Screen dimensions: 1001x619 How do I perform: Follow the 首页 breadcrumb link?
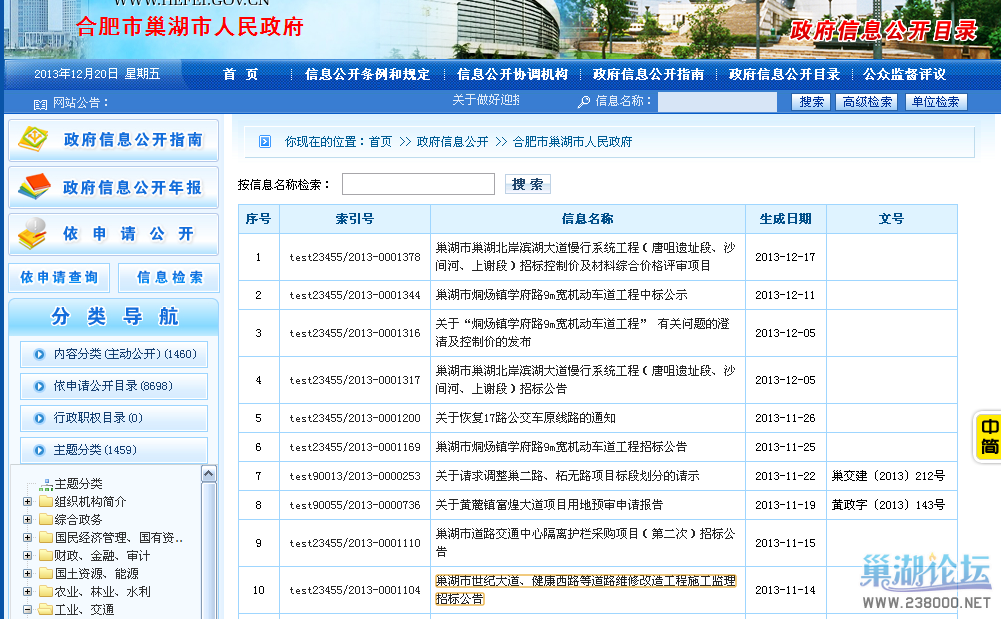380,142
